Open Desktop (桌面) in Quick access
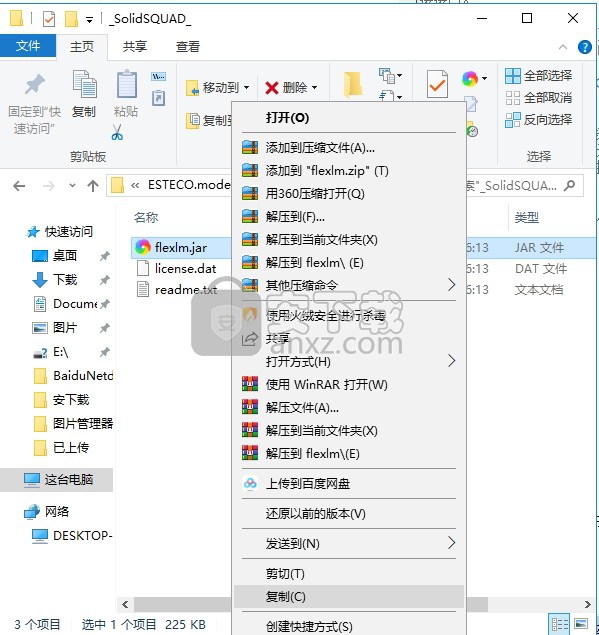 click(x=65, y=256)
